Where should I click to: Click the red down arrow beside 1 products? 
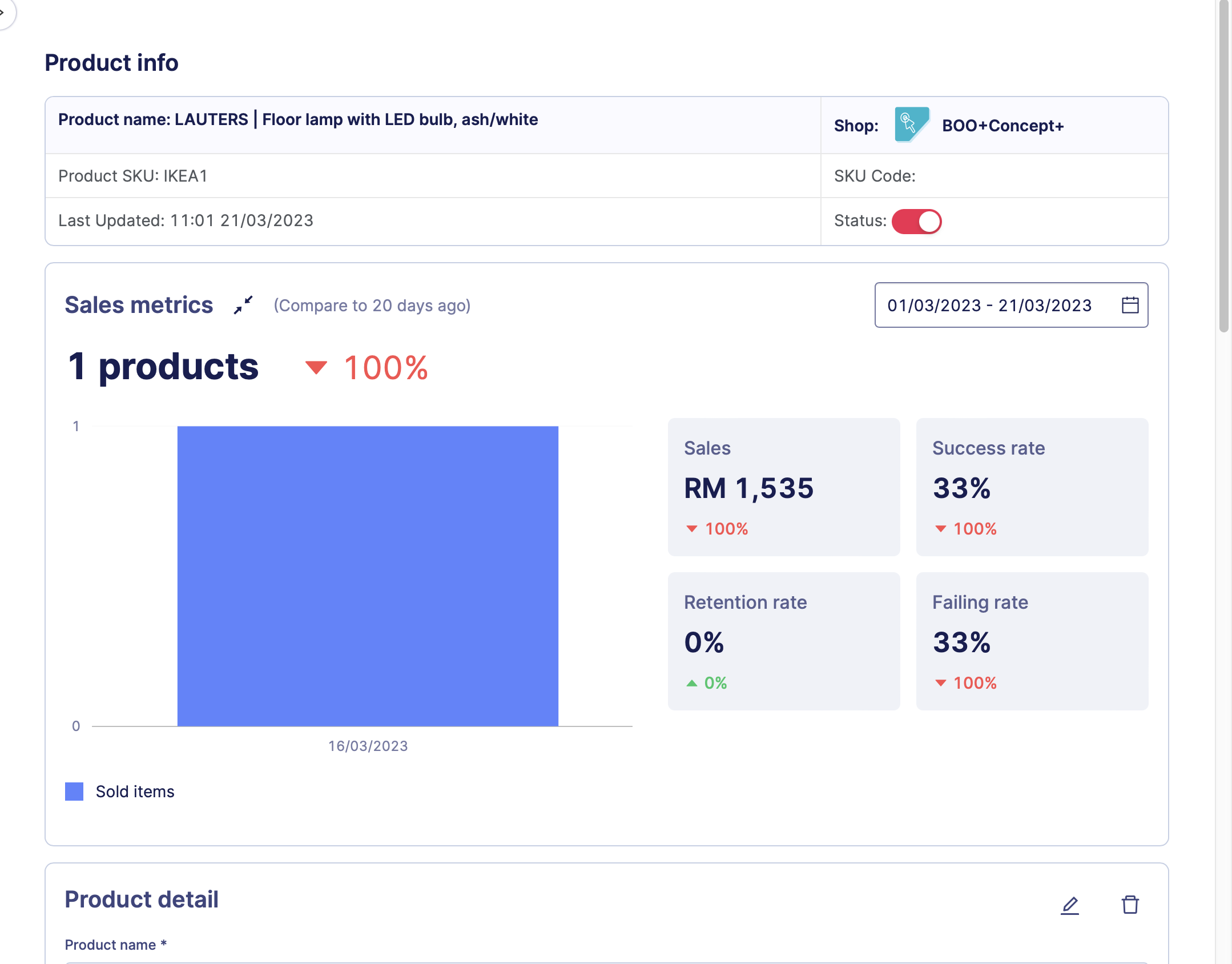pos(316,367)
